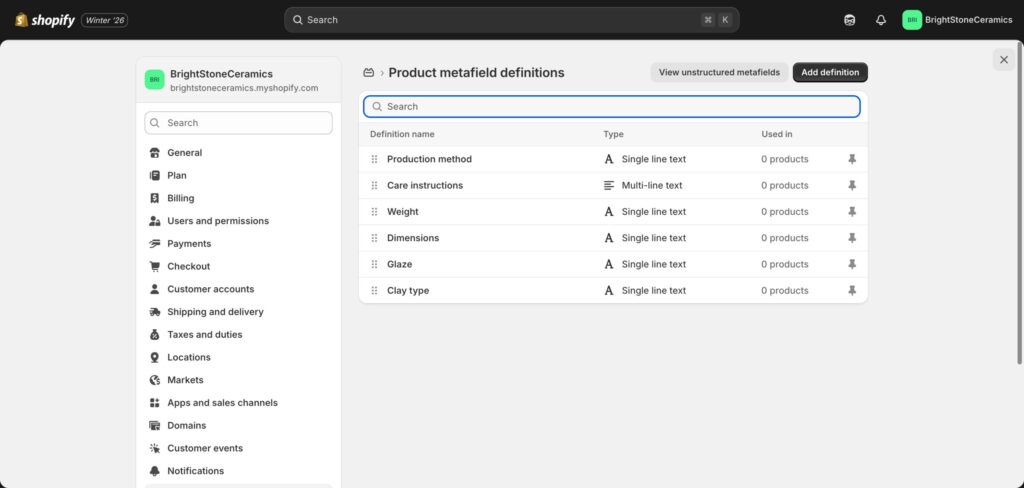Click View unstructured metafields button
Viewport: 1024px width, 488px height.
tap(719, 73)
